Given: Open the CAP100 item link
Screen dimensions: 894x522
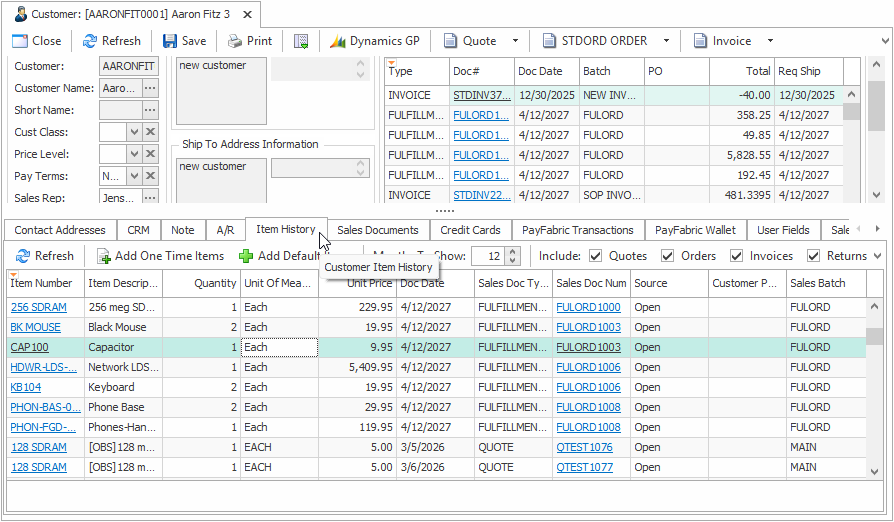Looking at the screenshot, I should pos(29,347).
